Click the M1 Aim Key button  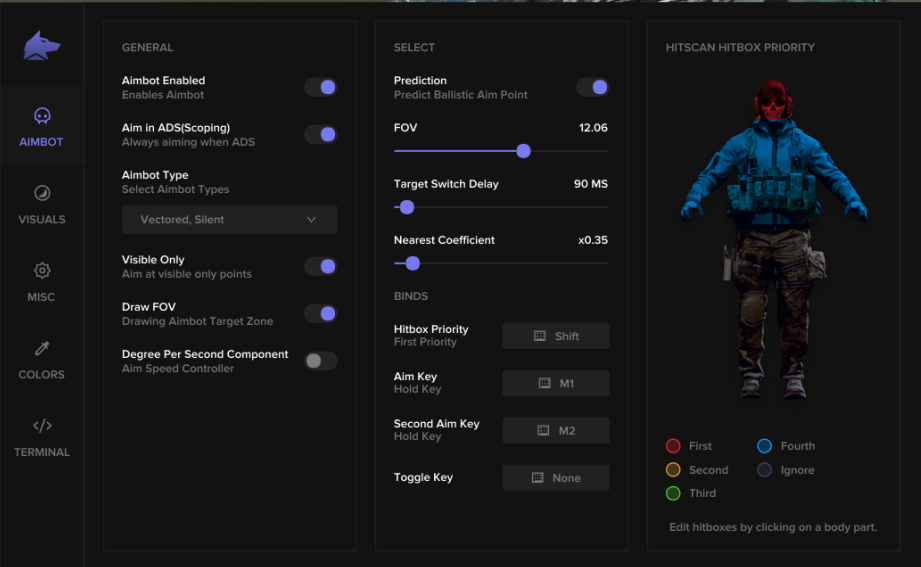(x=556, y=383)
